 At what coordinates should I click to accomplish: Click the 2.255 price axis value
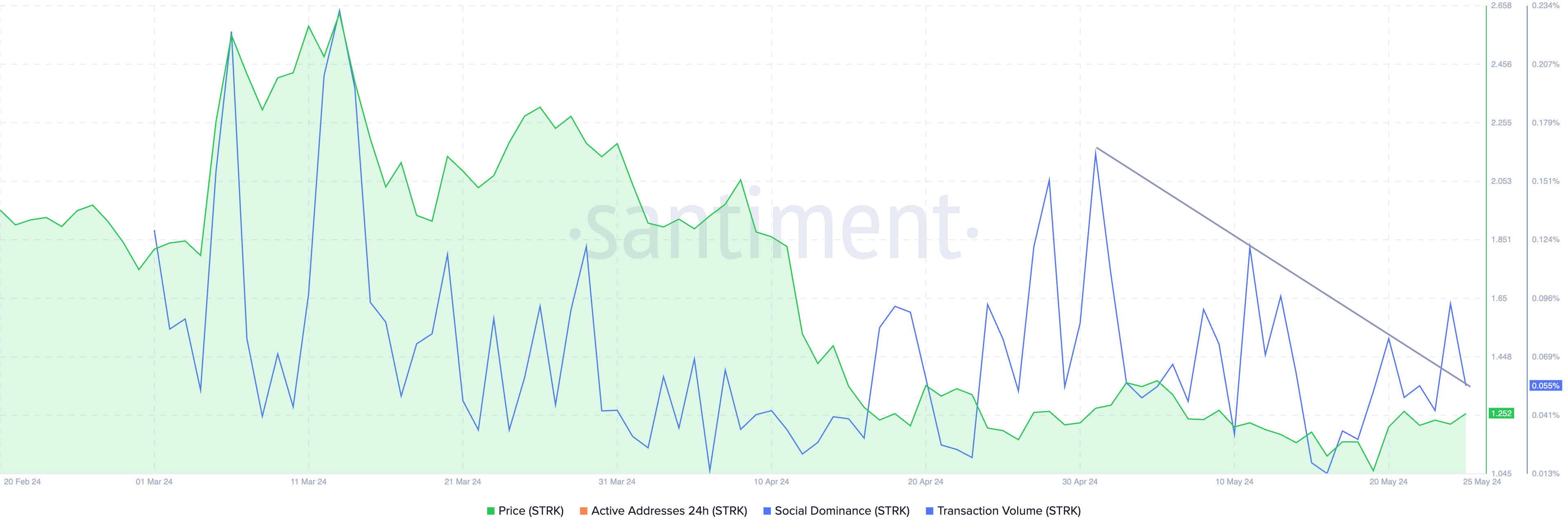point(1501,123)
